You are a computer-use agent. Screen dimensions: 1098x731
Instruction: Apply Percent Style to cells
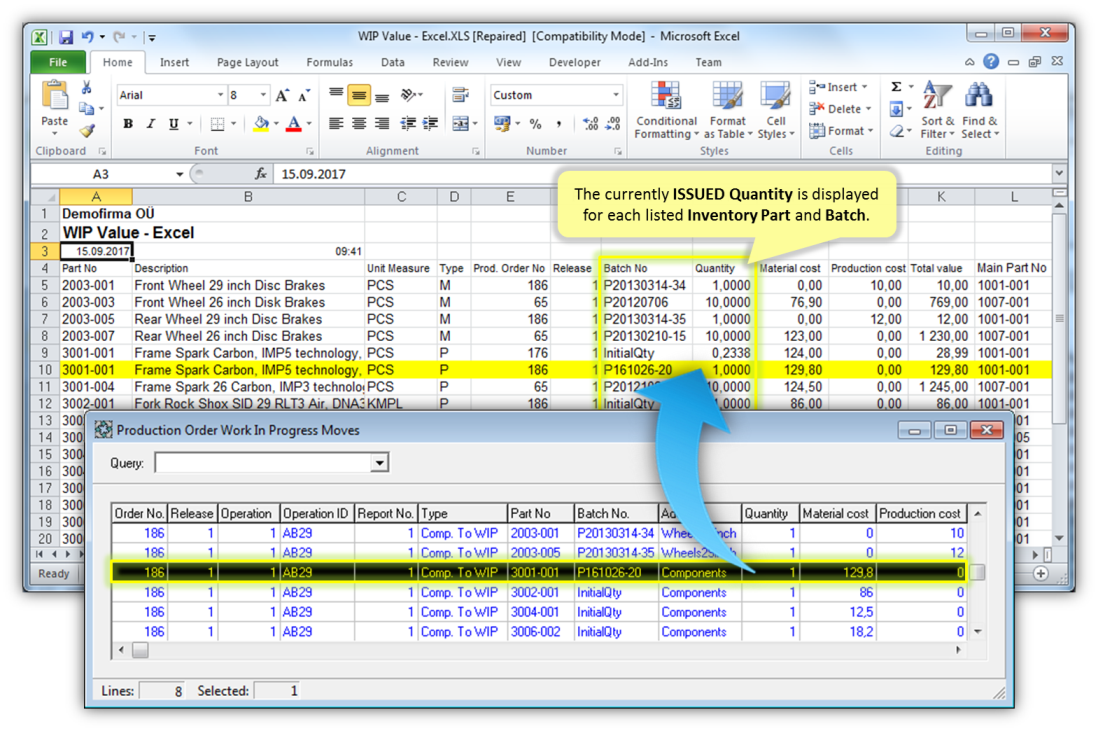[x=536, y=124]
